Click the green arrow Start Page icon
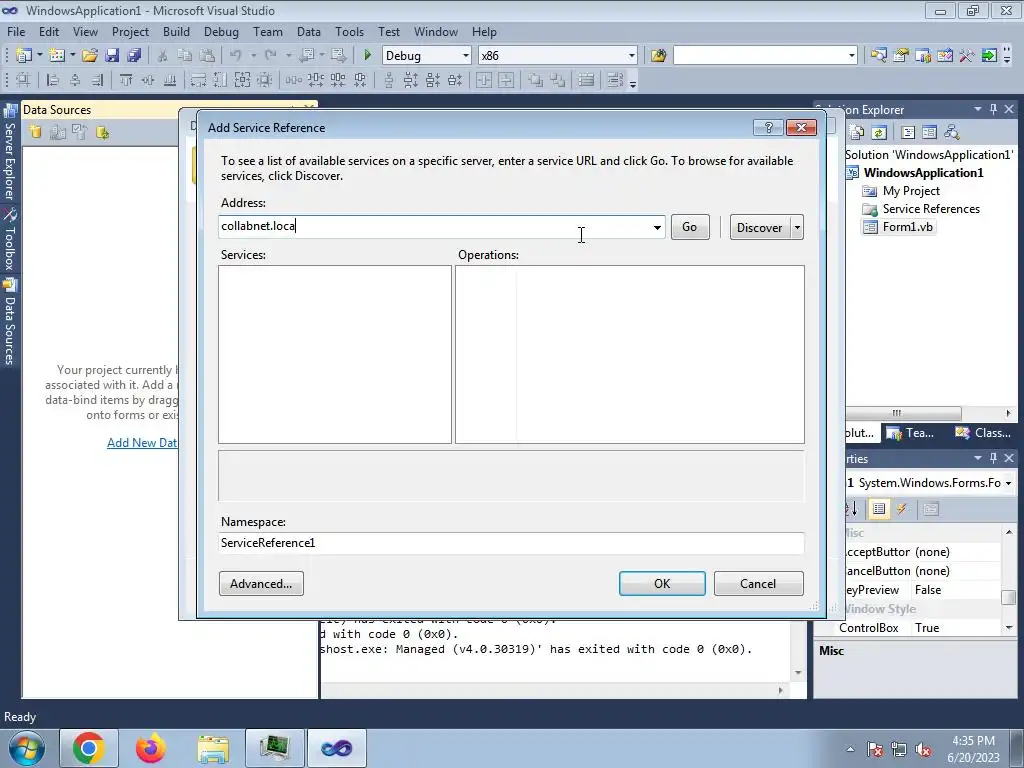The width and height of the screenshot is (1024, 768). point(989,56)
